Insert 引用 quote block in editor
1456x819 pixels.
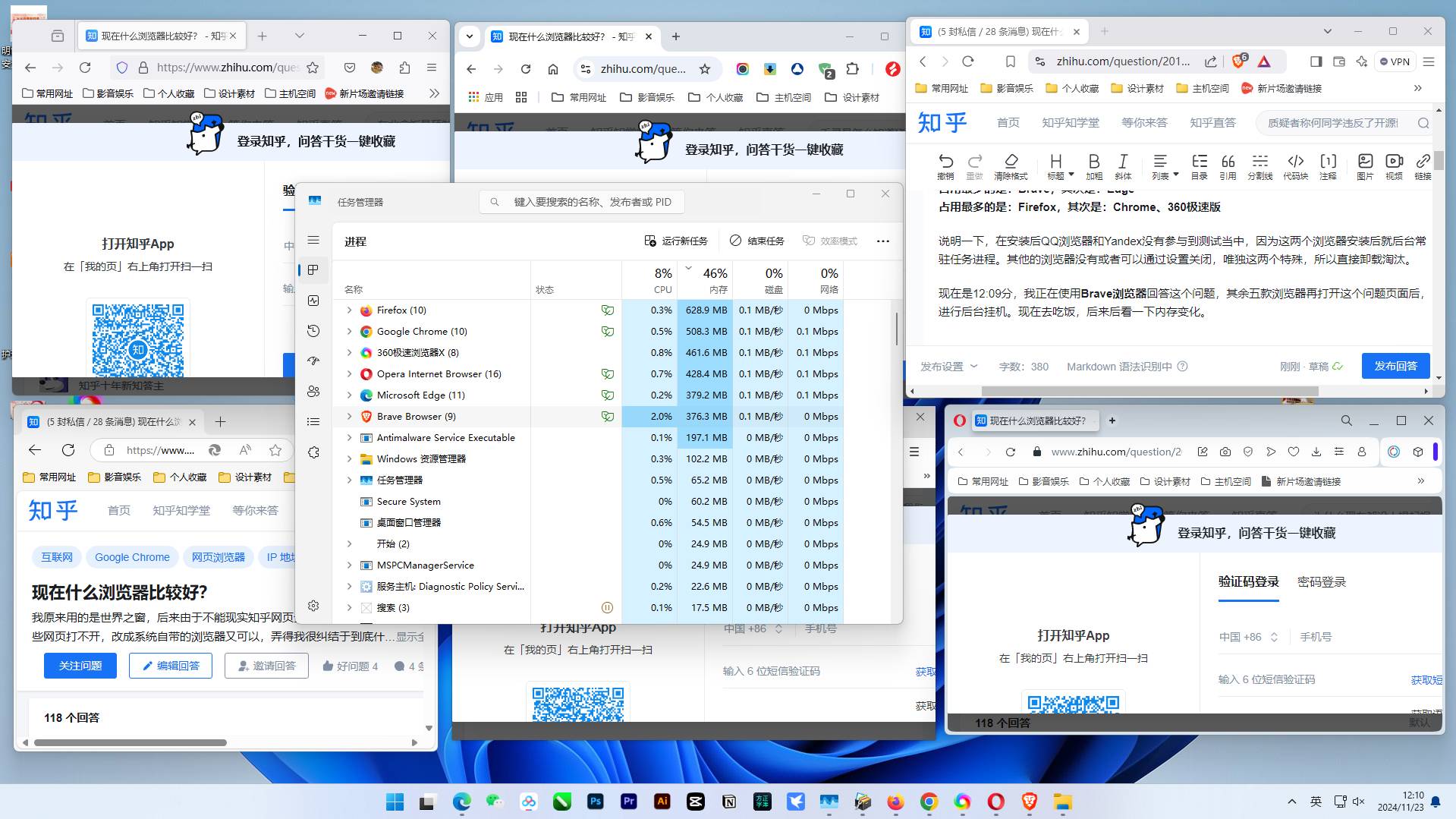pyautogui.click(x=1228, y=166)
